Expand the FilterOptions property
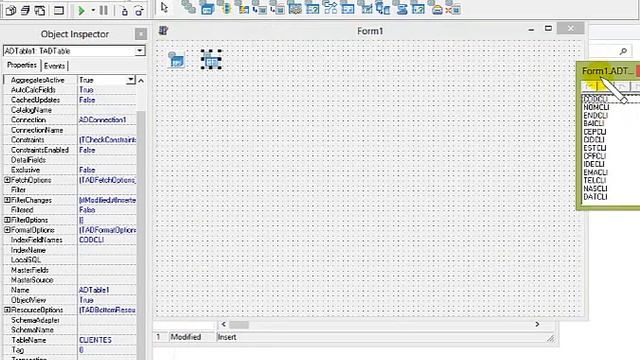This screenshot has height=360, width=640. pos(7,220)
